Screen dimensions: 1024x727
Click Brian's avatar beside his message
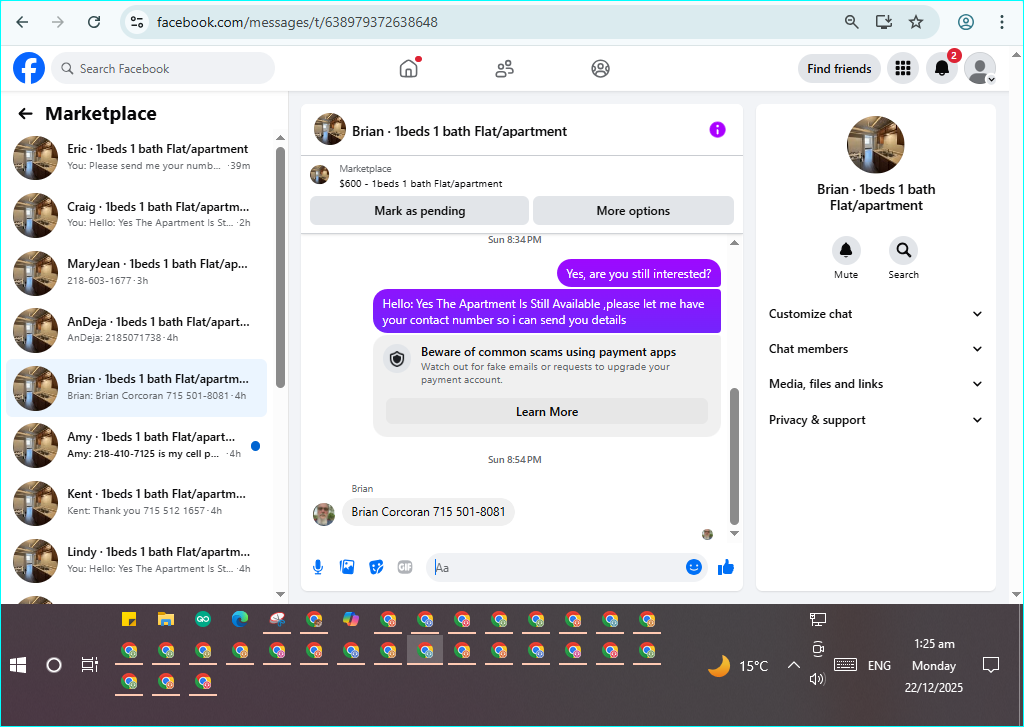click(324, 515)
